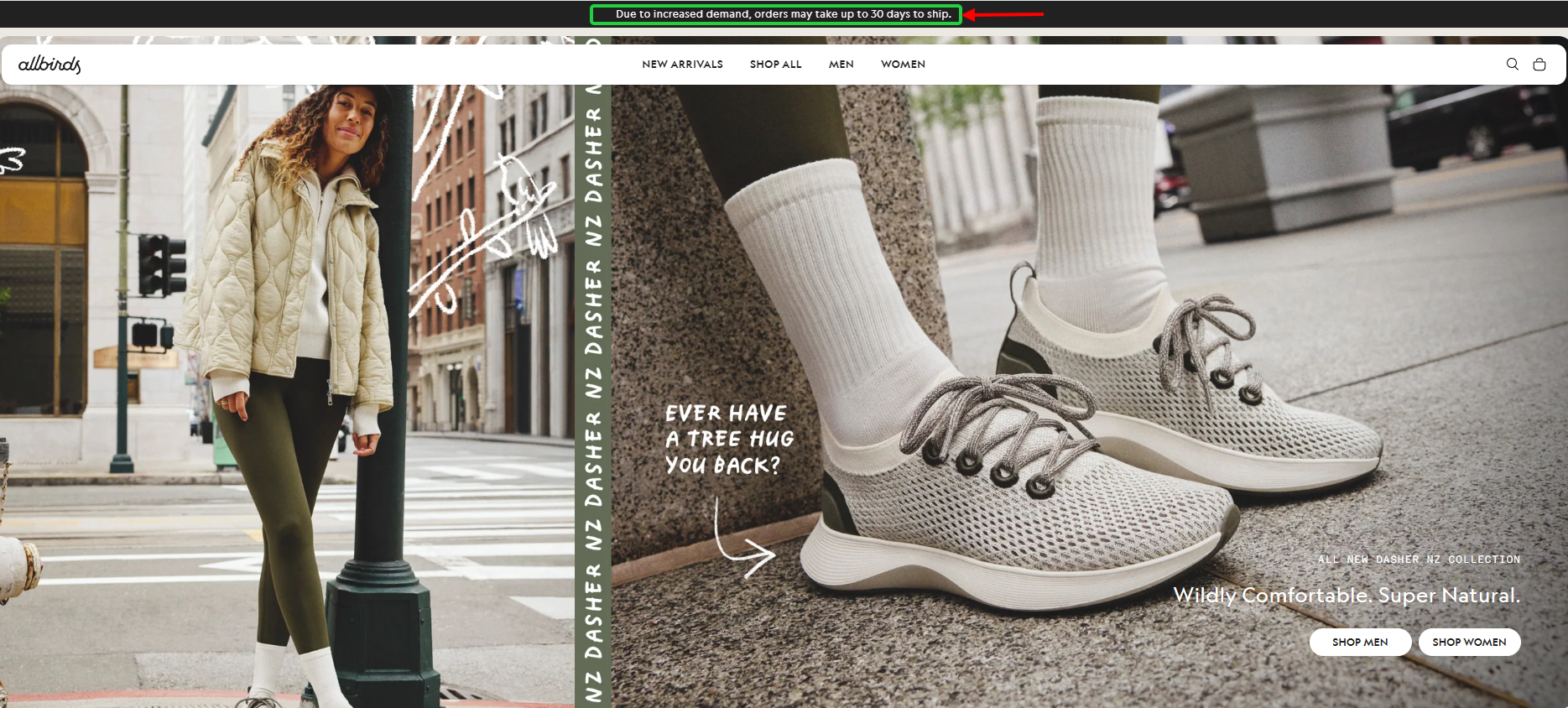Open the SHOP ALL menu
The width and height of the screenshot is (1568, 708).
(775, 65)
